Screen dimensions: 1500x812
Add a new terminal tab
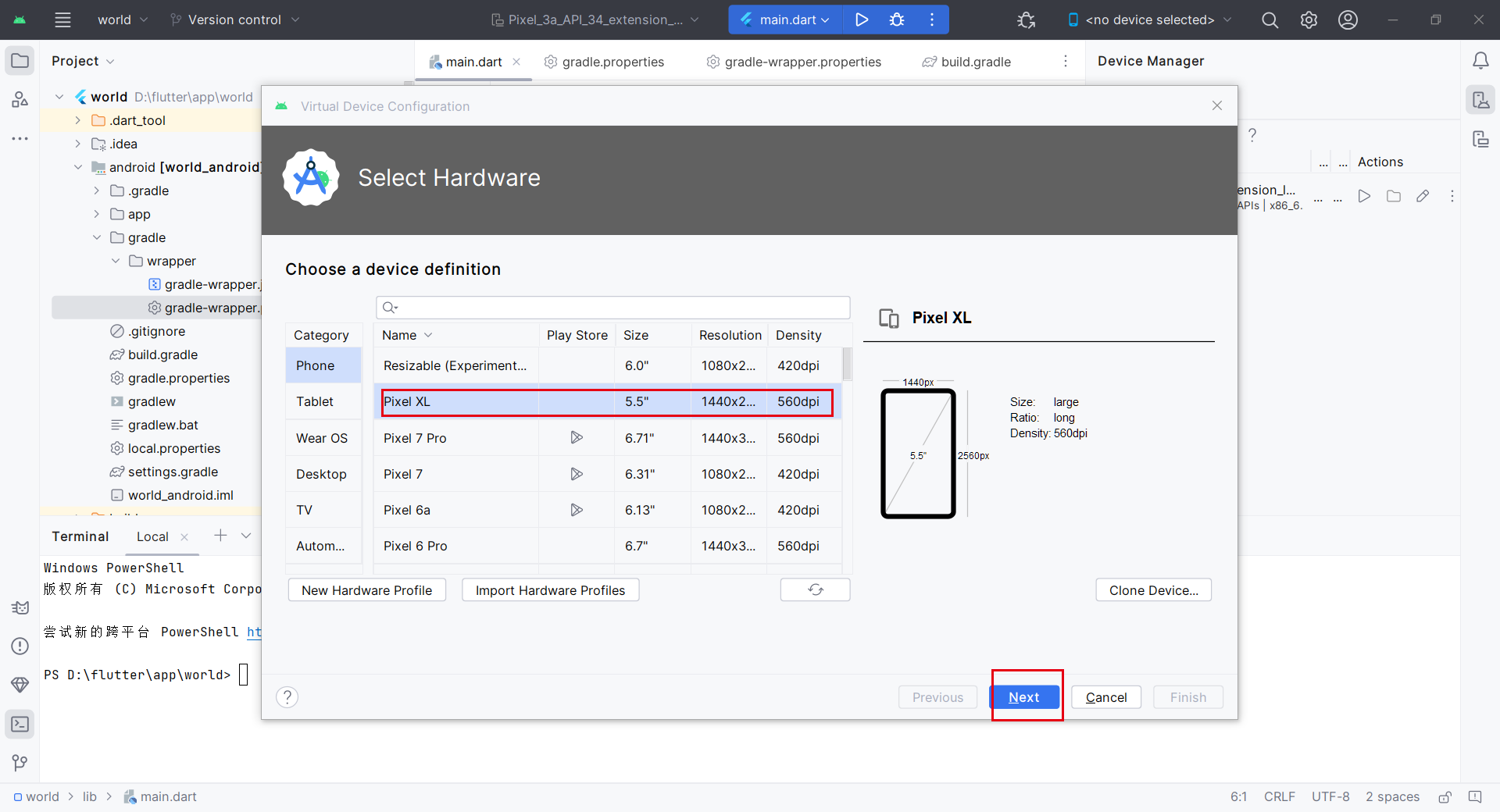tap(220, 536)
